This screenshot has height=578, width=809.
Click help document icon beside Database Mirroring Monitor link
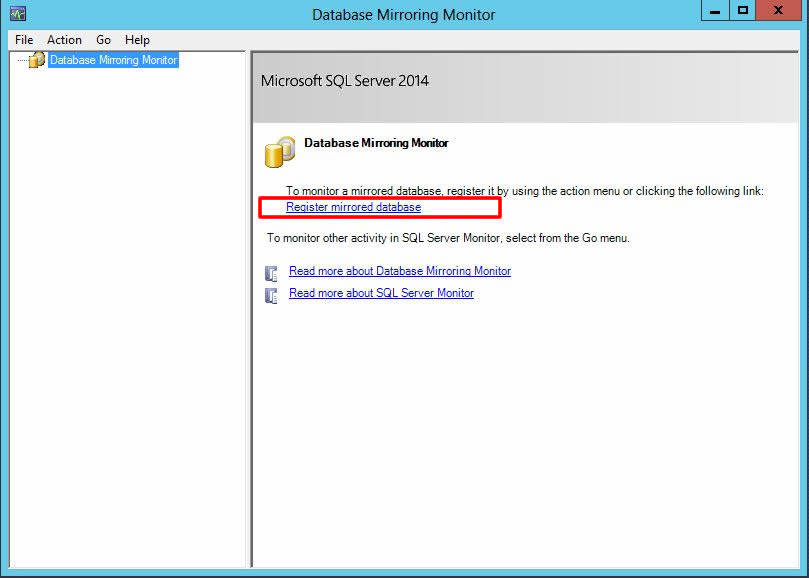(x=271, y=273)
